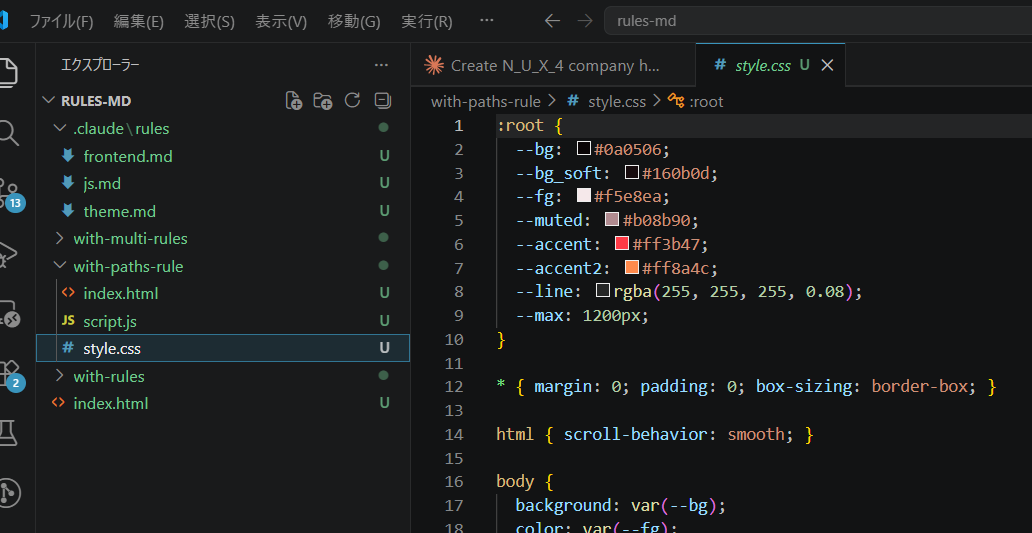
Task: Open the Search view in activity bar
Action: (8, 133)
